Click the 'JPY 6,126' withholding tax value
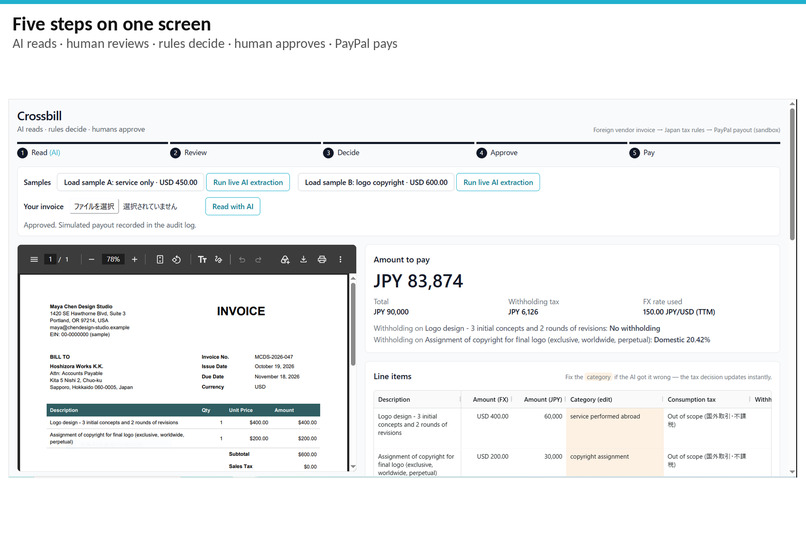The height and width of the screenshot is (537, 806). click(523, 312)
